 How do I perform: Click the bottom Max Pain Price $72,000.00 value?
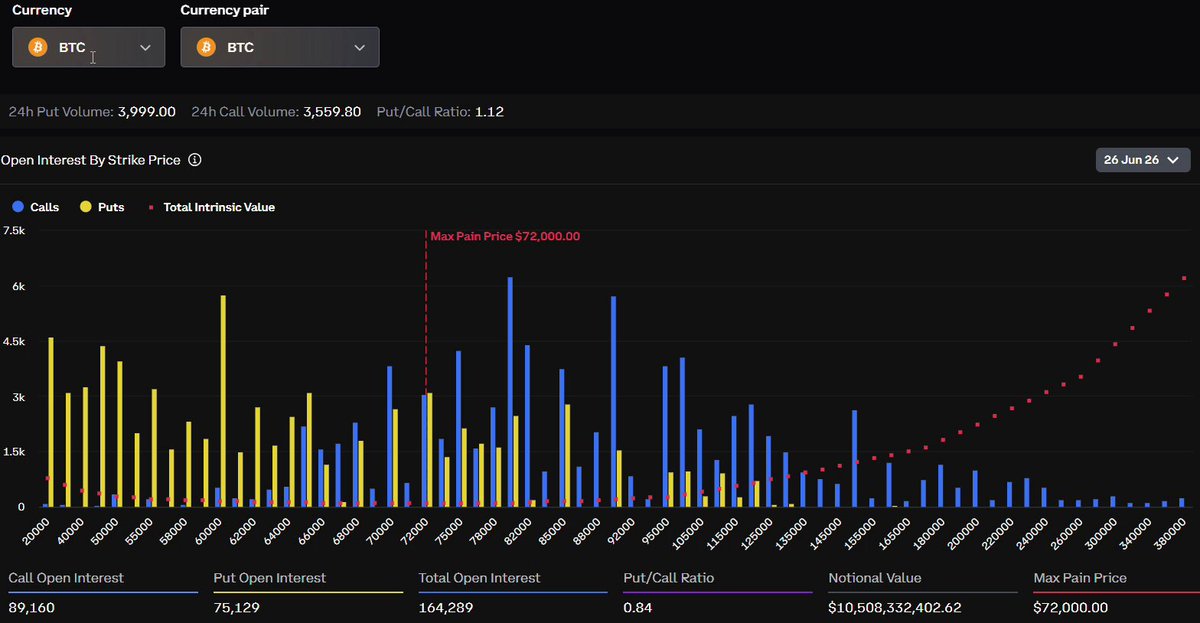point(1071,607)
